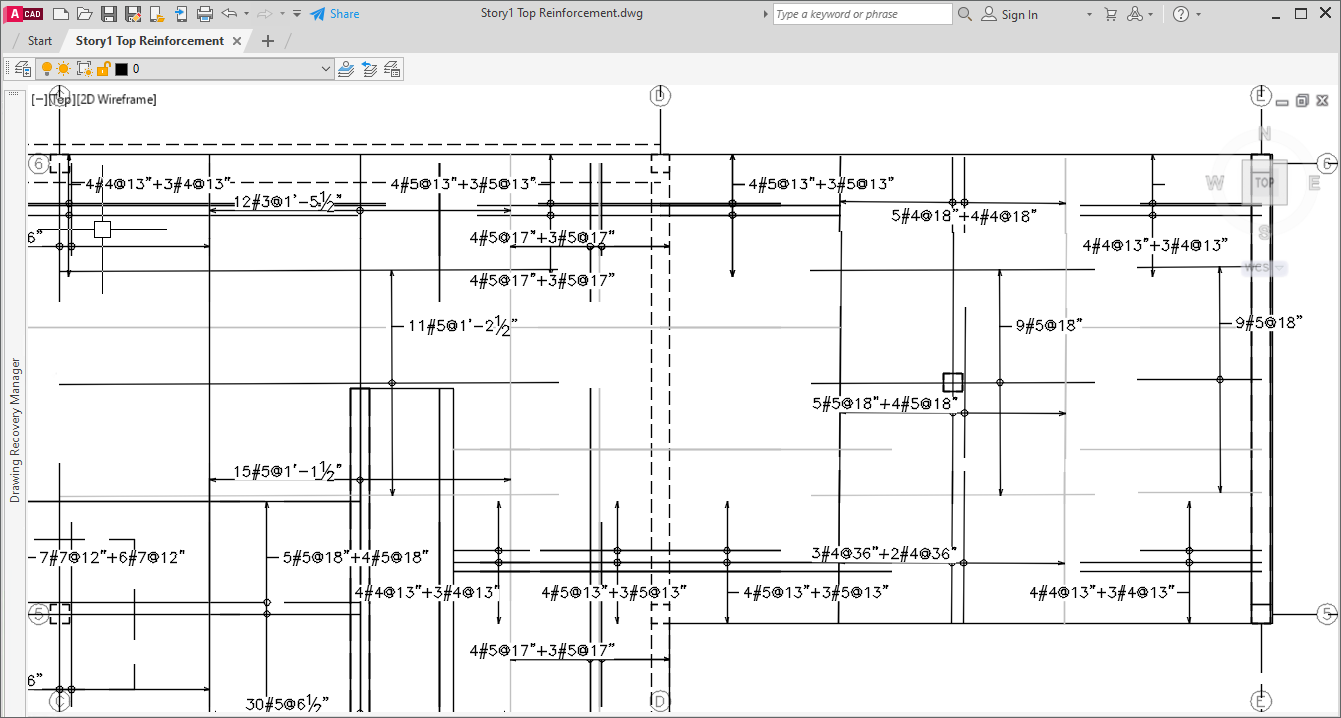The width and height of the screenshot is (1341, 718).
Task: Open Customize Quick Access Toolbar dropdown
Action: 297,14
